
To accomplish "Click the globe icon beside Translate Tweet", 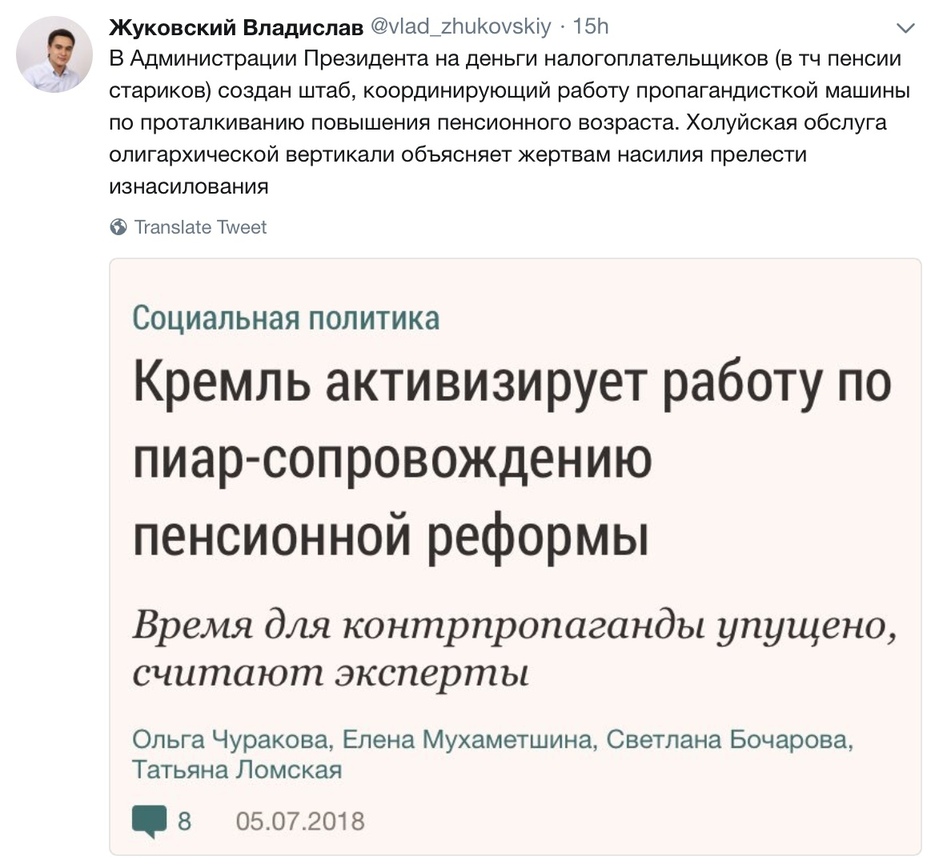I will click(x=119, y=227).
